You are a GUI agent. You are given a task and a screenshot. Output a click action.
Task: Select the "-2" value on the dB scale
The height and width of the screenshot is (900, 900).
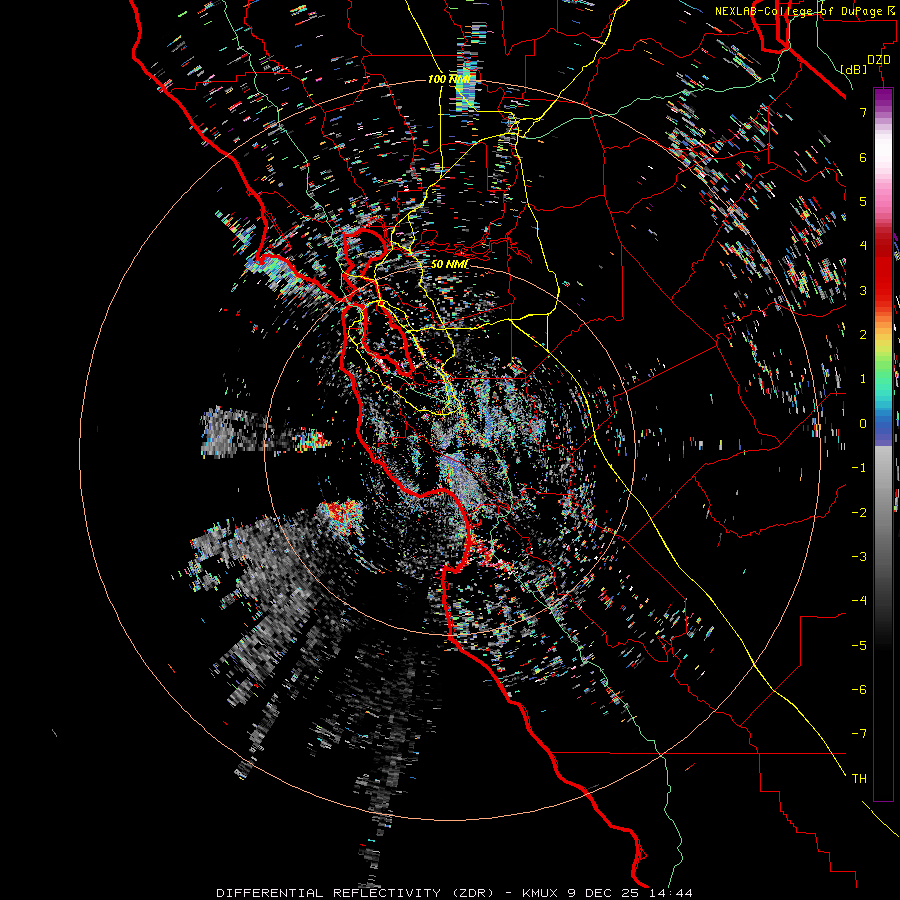pos(859,513)
